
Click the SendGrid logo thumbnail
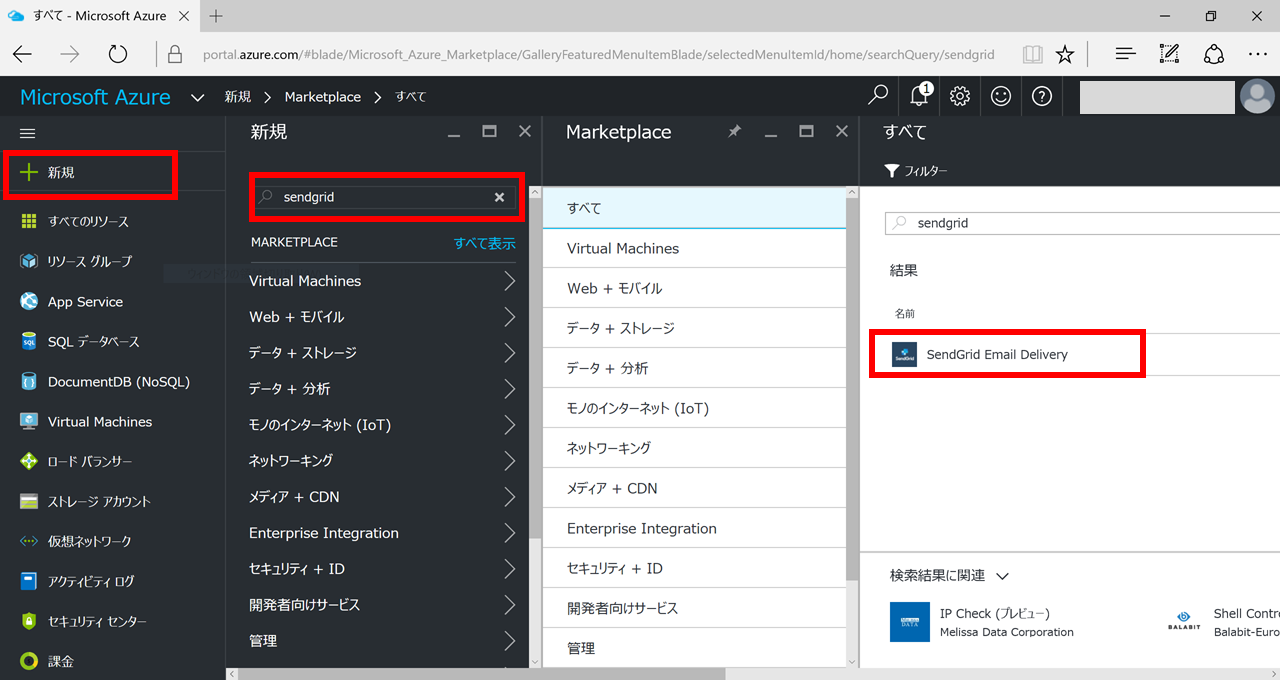(x=904, y=354)
